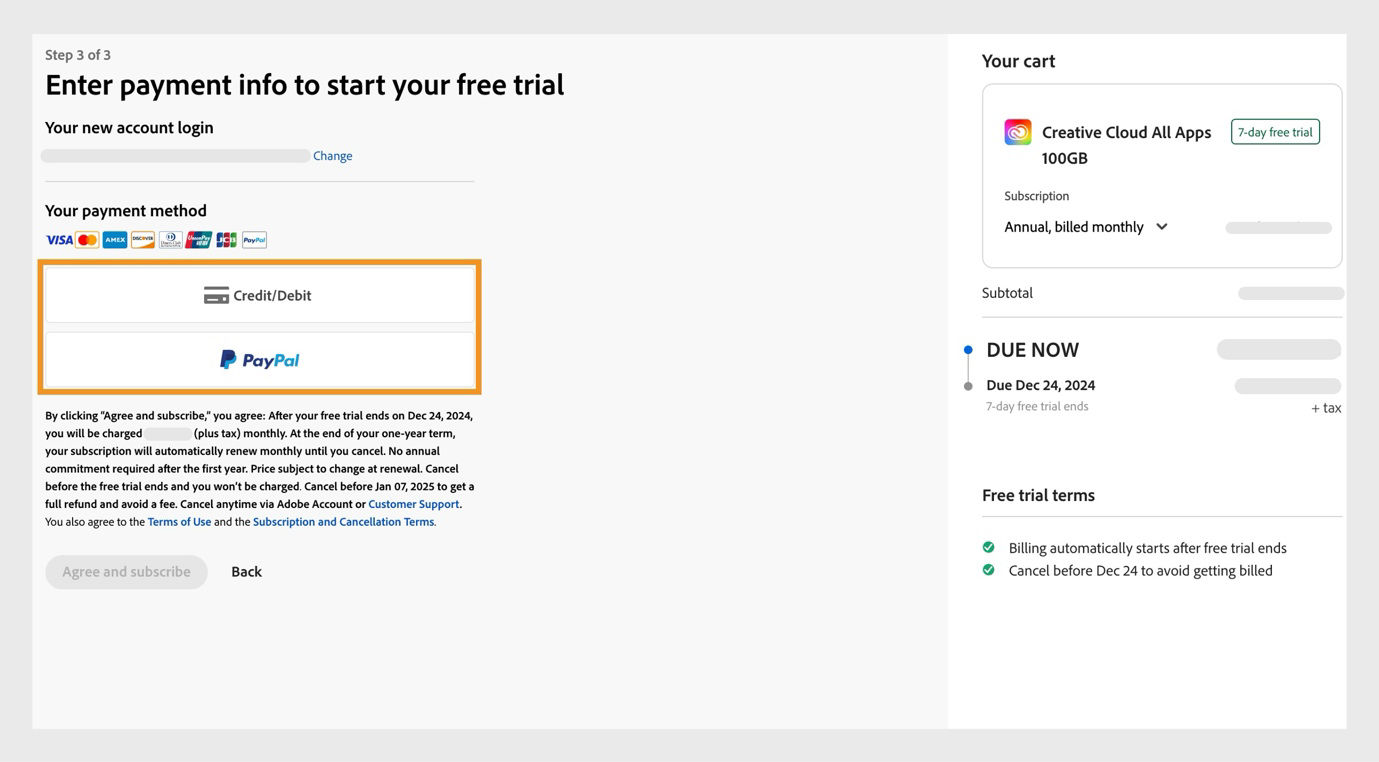Click the 'Your cart' heading

point(1018,61)
